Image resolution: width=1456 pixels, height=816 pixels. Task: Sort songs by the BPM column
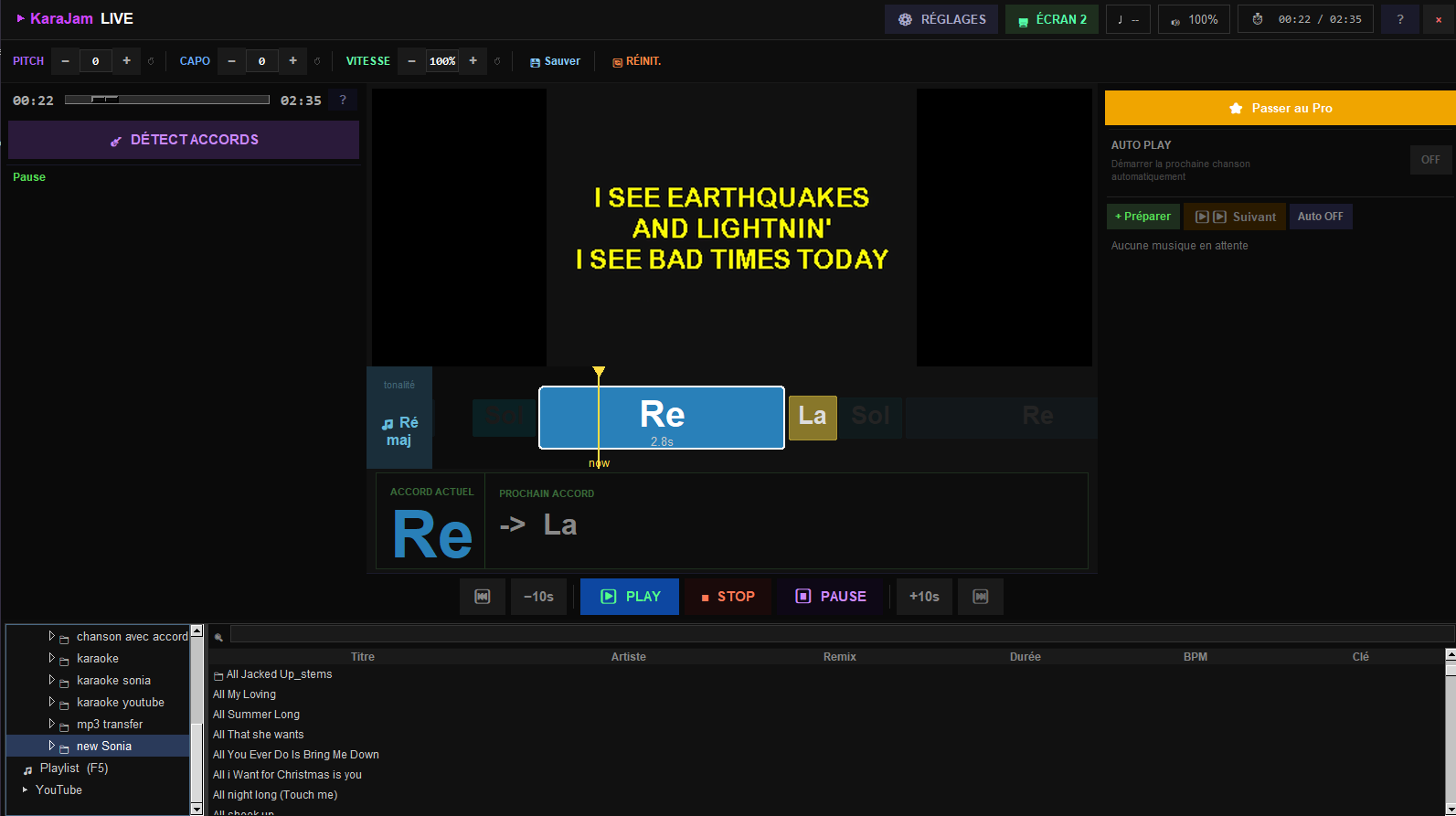(x=1196, y=657)
